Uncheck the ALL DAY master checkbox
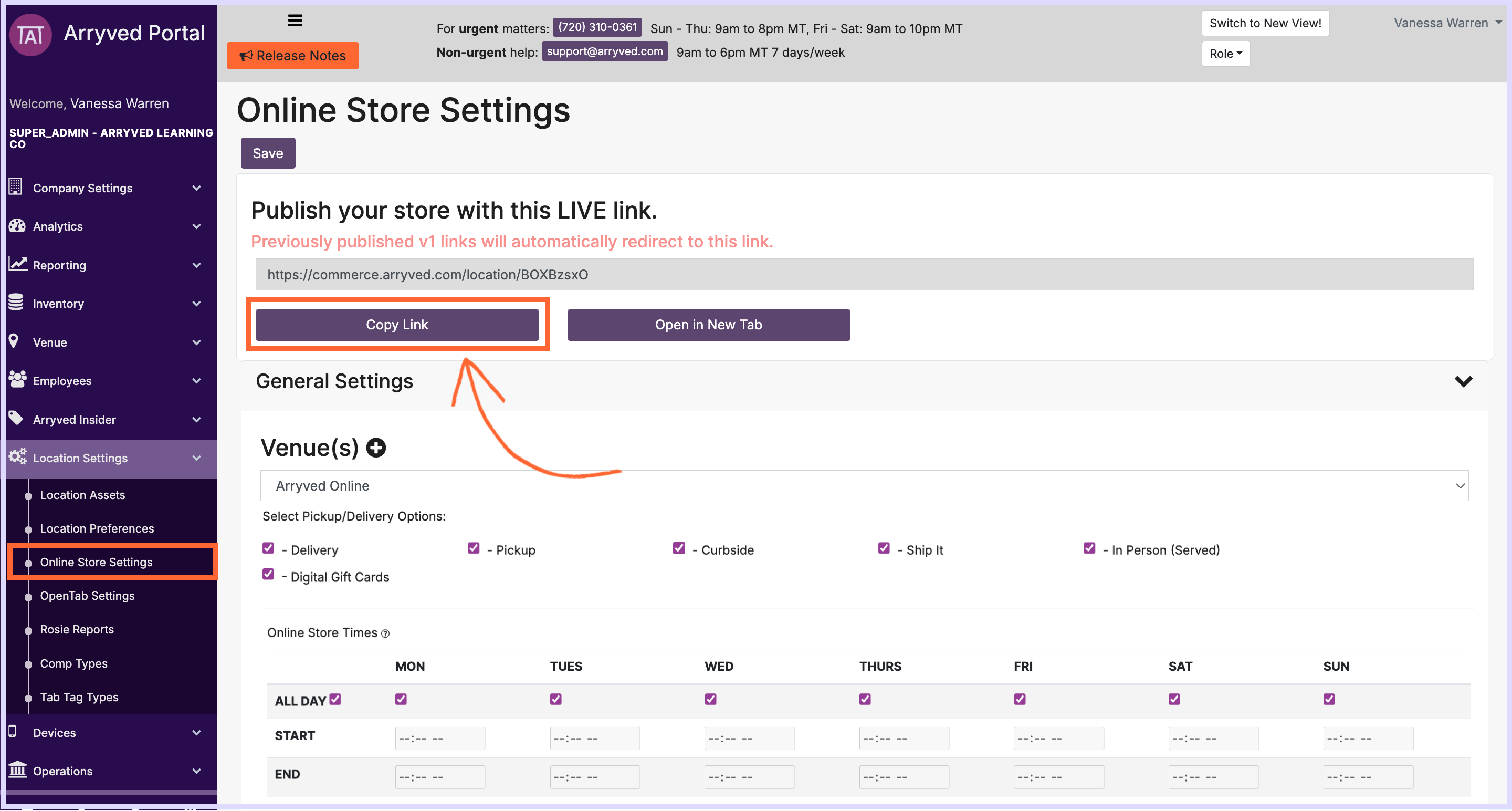Viewport: 1512px width, 811px height. tap(335, 700)
